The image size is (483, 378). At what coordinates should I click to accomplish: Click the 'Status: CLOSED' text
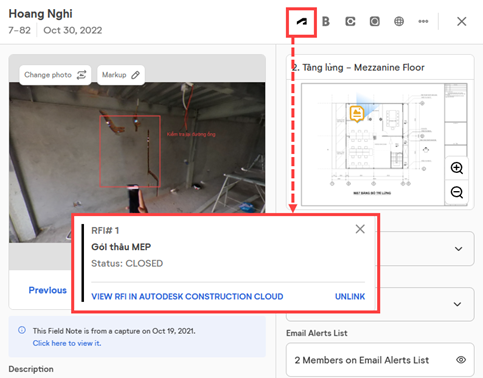coord(127,263)
